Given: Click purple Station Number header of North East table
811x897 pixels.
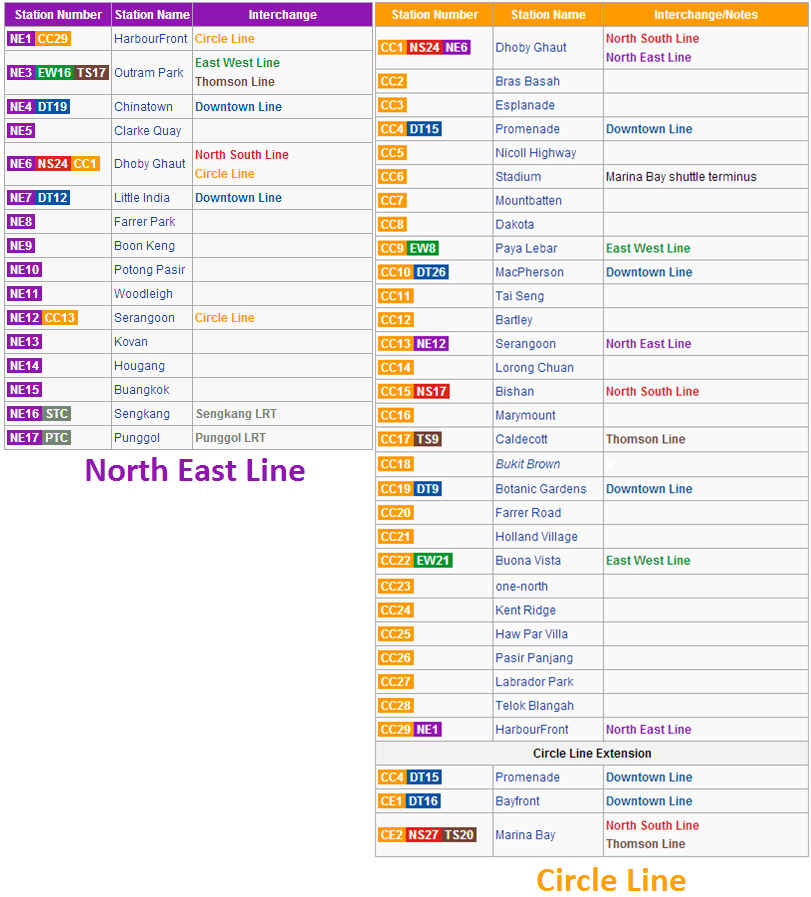Looking at the screenshot, I should point(58,15).
